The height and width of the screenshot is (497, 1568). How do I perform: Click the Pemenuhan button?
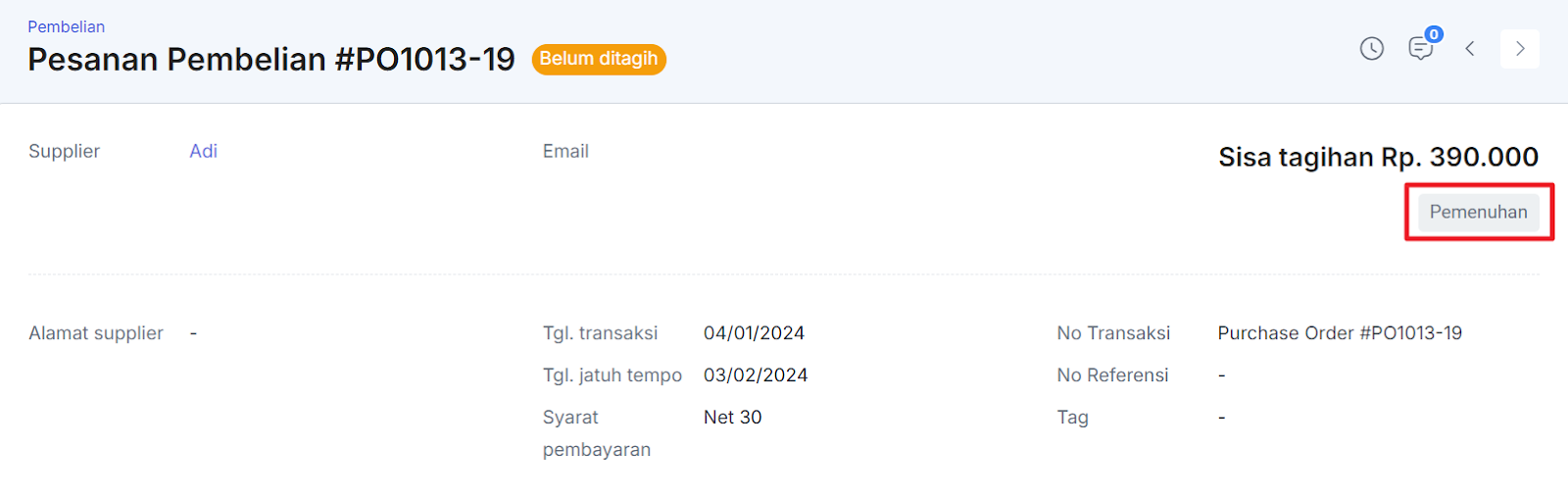tap(1479, 212)
